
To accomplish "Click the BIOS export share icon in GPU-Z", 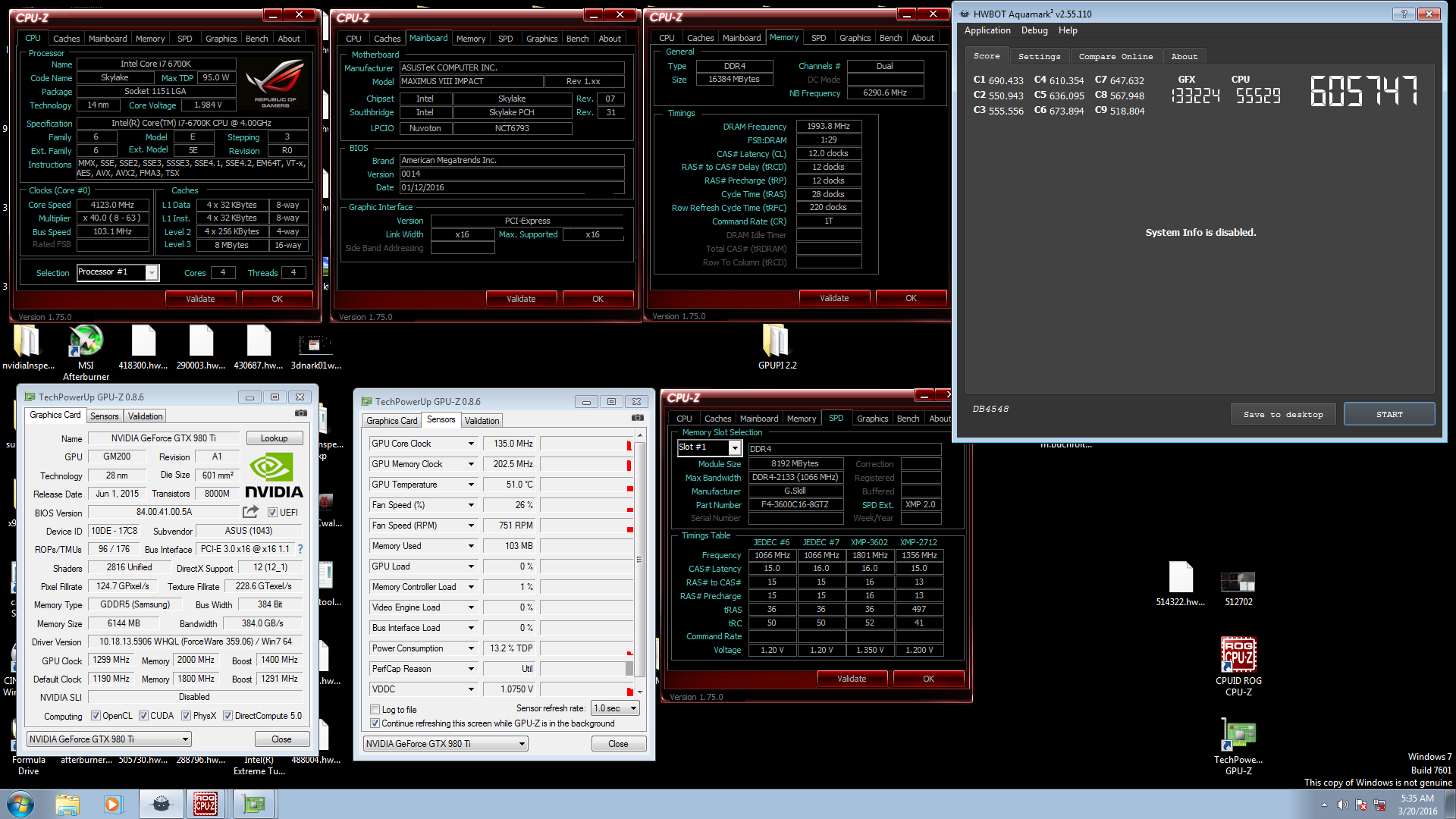I will 250,512.
